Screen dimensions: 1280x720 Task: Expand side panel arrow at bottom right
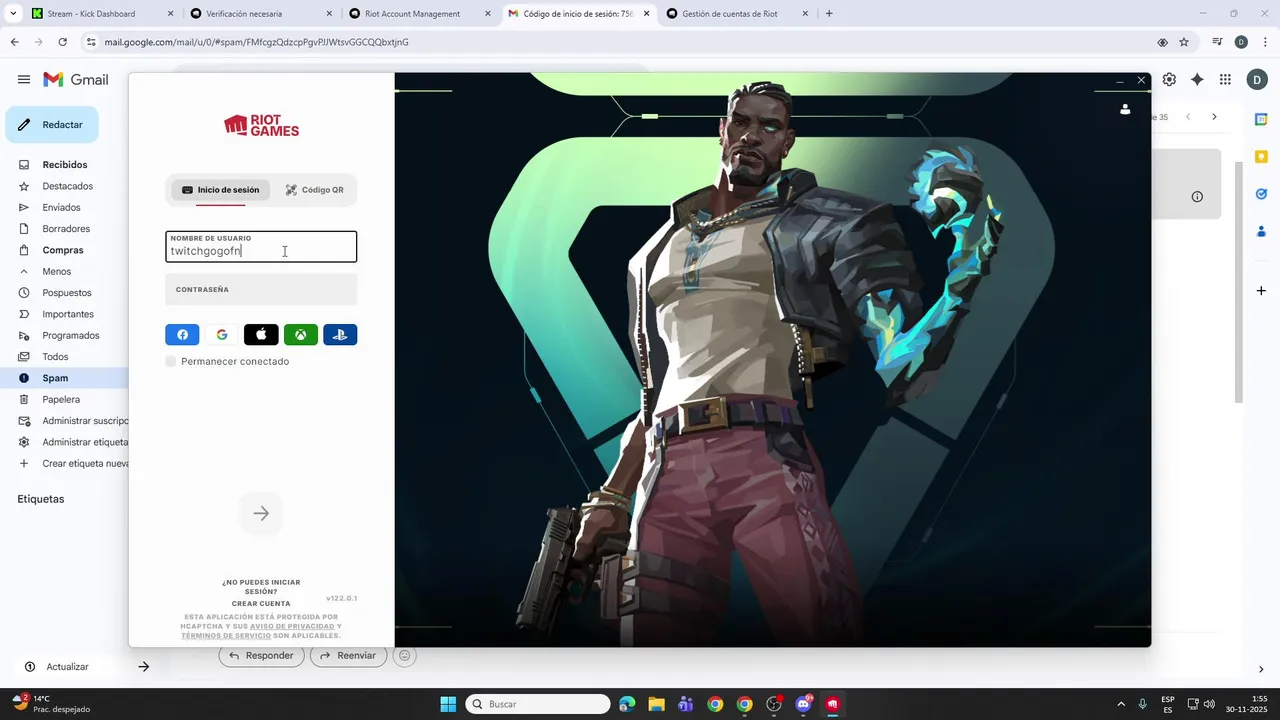[x=1261, y=669]
